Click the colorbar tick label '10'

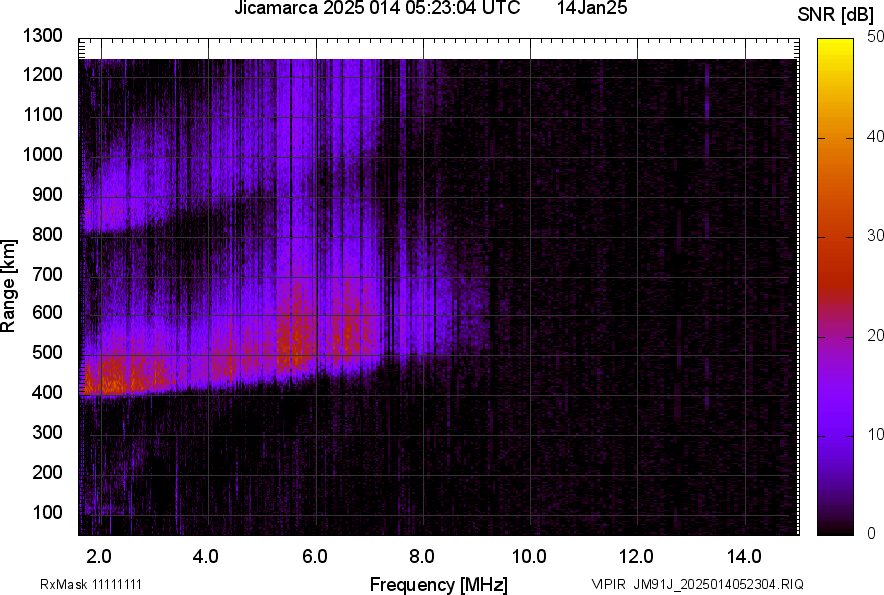pyautogui.click(x=876, y=435)
